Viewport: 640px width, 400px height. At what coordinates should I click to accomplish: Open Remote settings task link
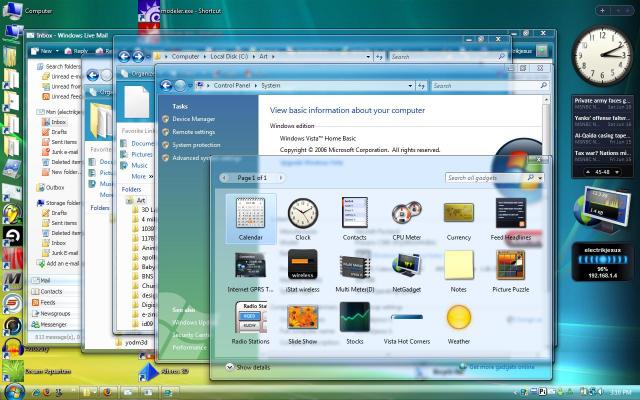193,132
